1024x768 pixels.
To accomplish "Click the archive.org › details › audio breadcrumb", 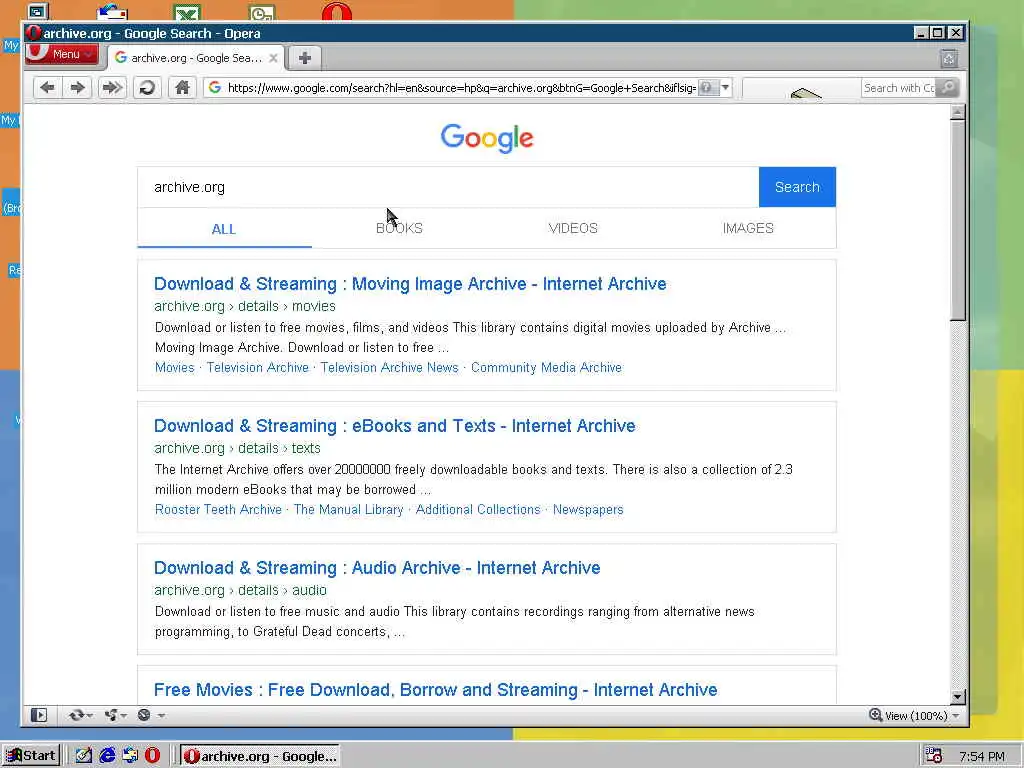I will coord(240,590).
